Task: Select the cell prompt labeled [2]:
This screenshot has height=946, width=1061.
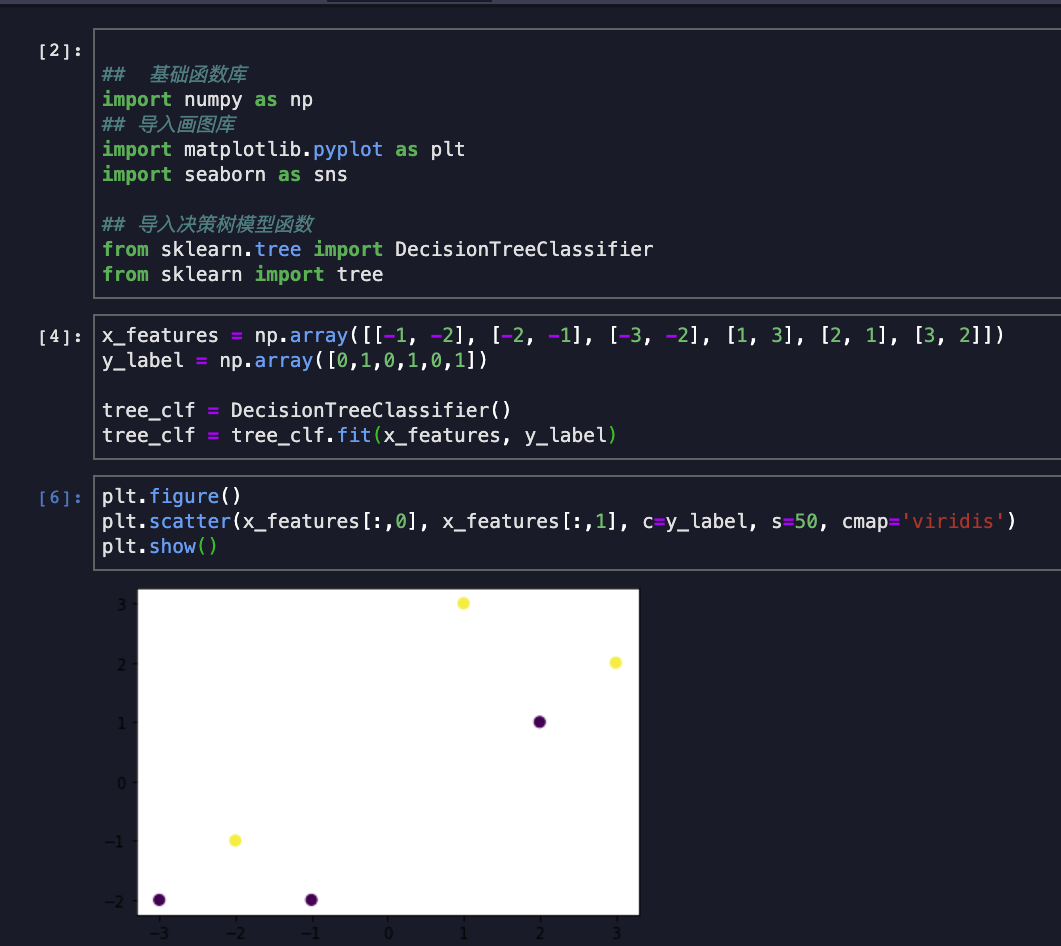Action: tap(60, 51)
